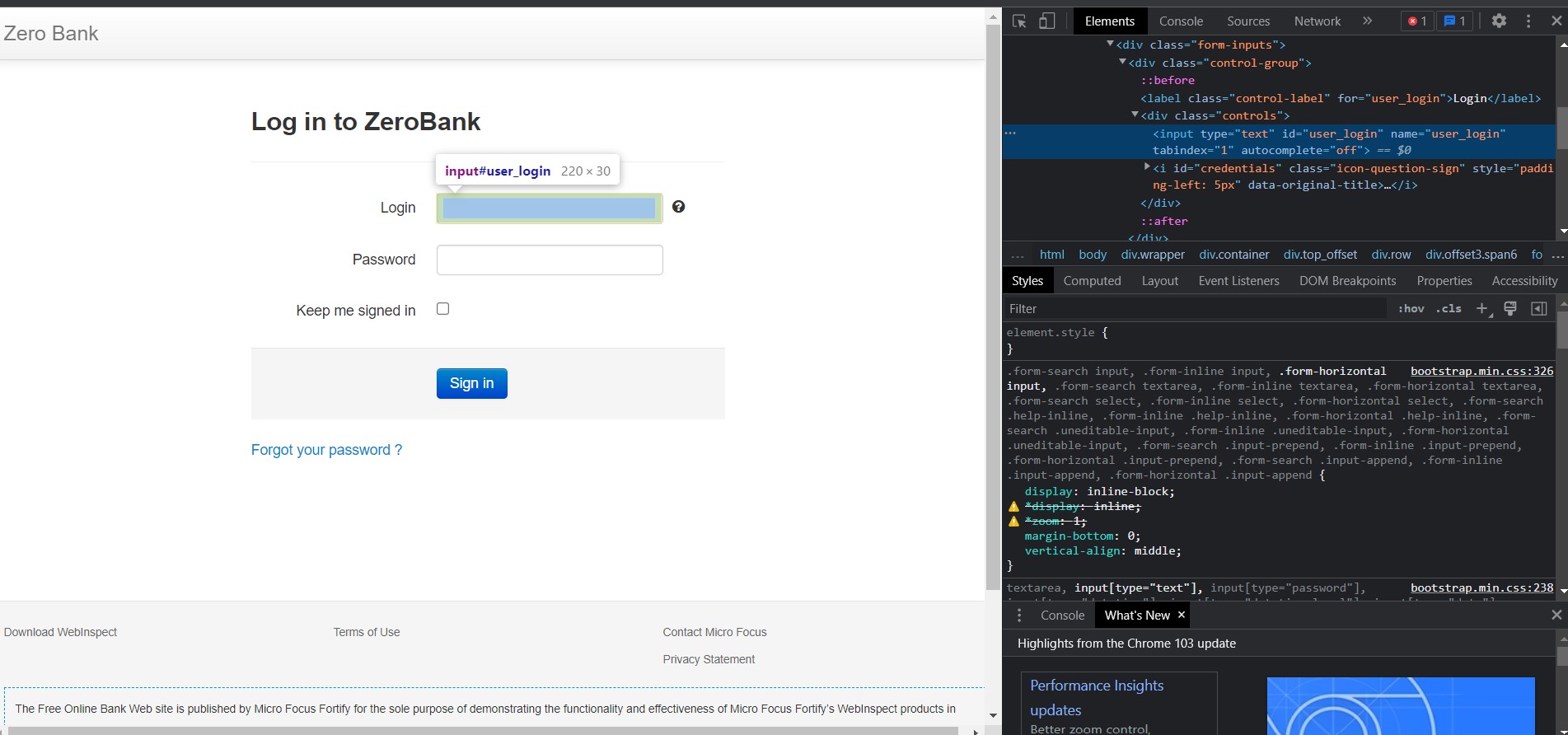Viewport: 1568px width, 735px height.
Task: Click the Zero Bank brand link
Action: pos(51,34)
